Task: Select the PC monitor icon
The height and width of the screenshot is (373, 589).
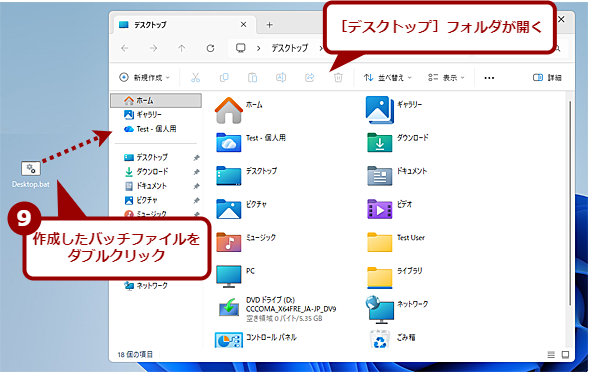Action: (228, 276)
